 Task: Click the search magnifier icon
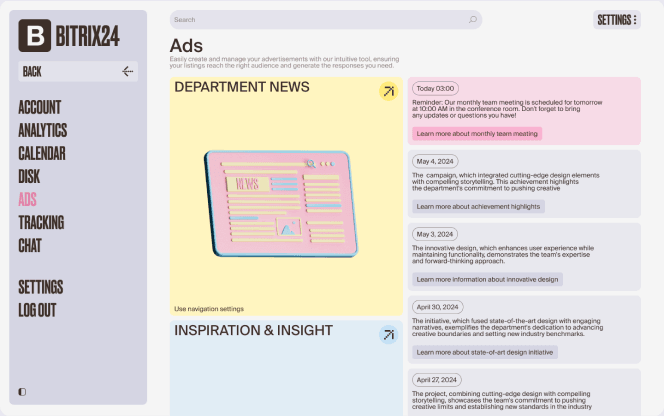473,19
